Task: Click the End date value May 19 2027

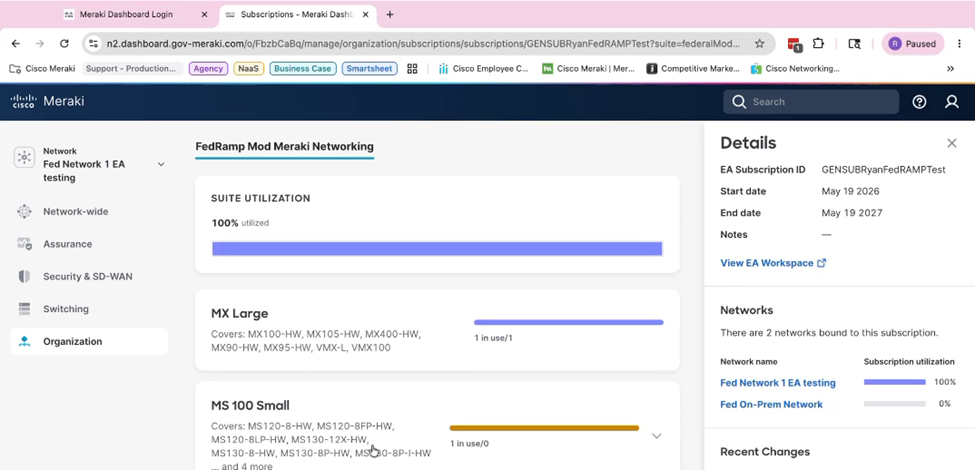Action: click(851, 213)
